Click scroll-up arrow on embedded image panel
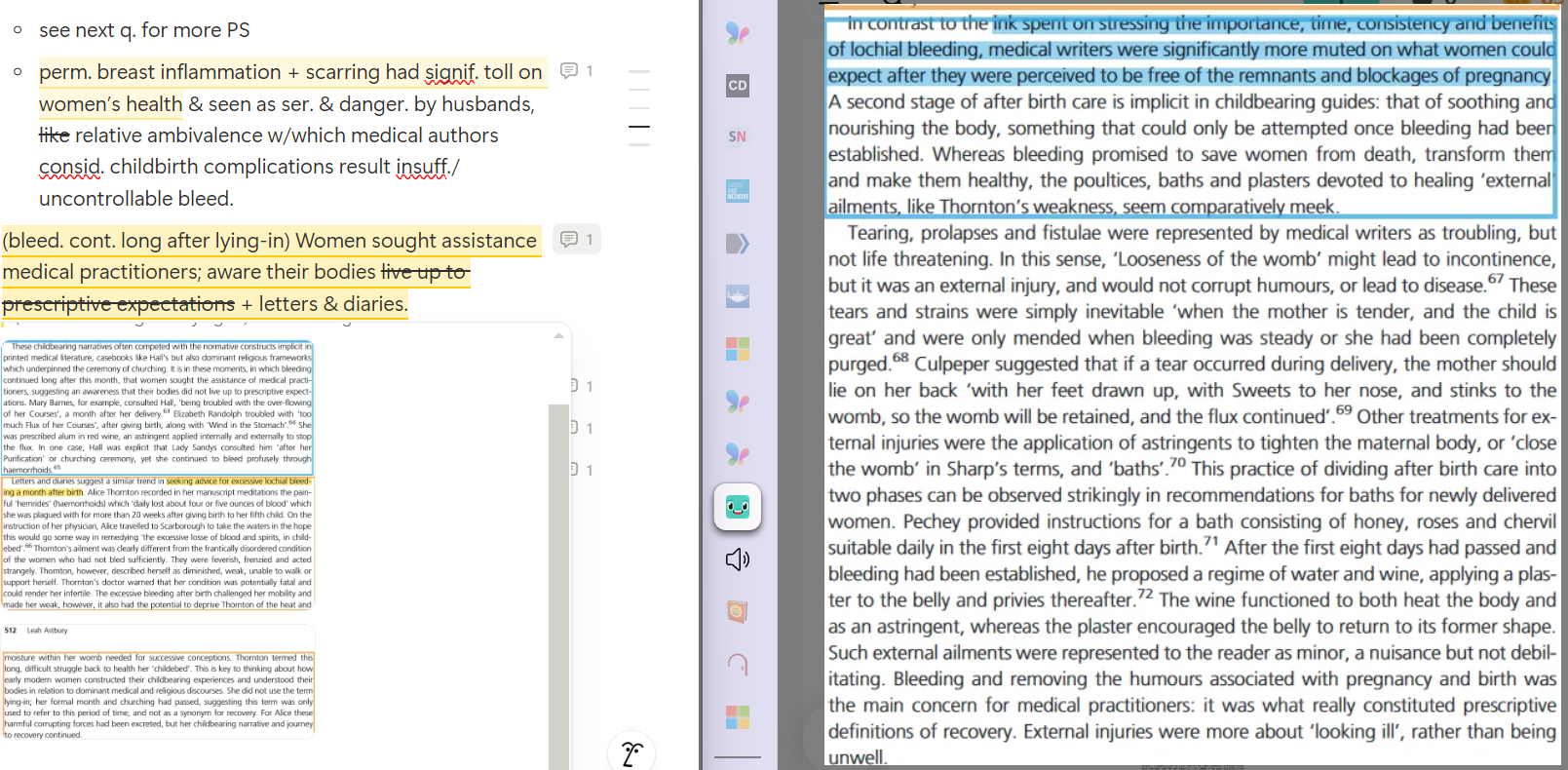This screenshot has height=770, width=1568. pyautogui.click(x=558, y=335)
